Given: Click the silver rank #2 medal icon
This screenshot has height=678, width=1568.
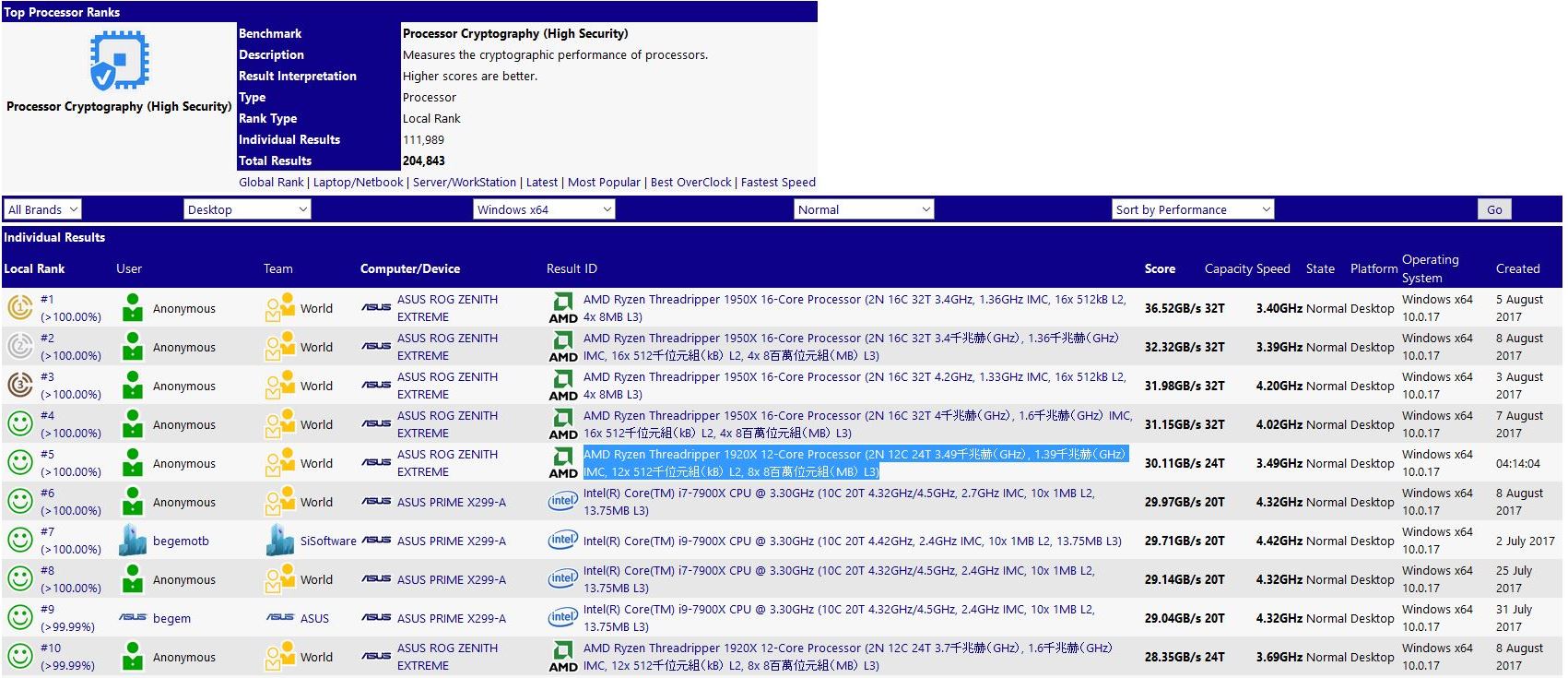Looking at the screenshot, I should coord(19,346).
